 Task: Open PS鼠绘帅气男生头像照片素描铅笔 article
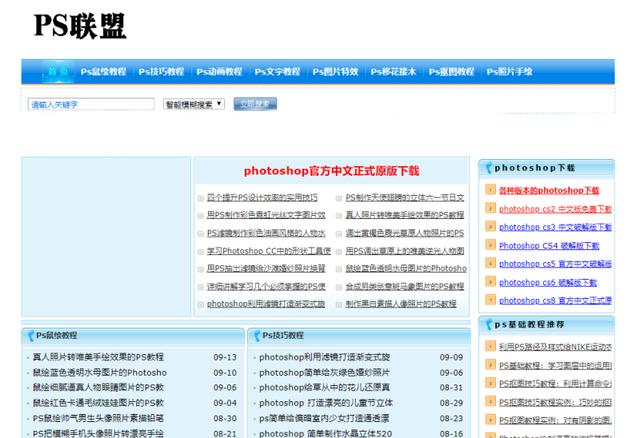(98, 418)
